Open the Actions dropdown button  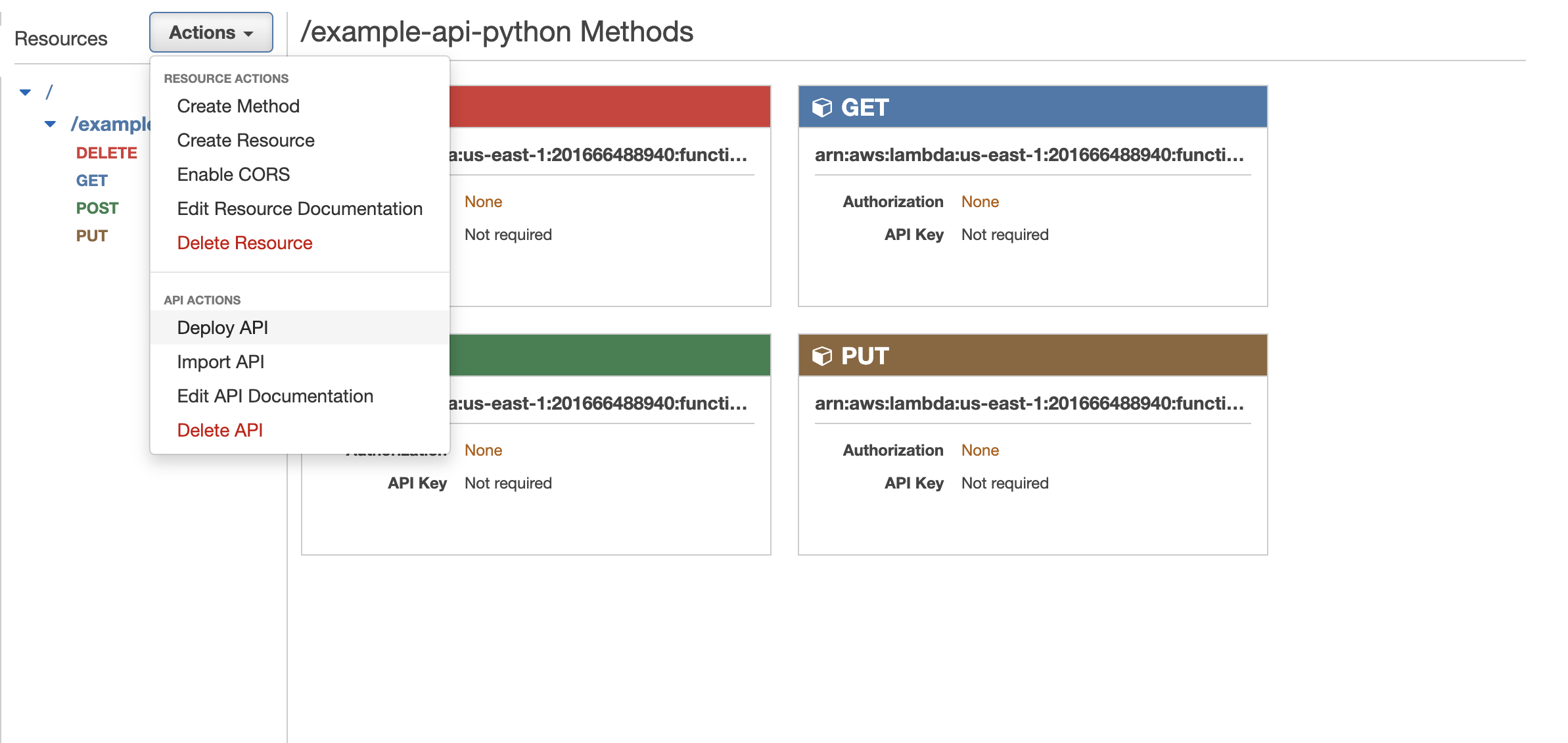211,32
